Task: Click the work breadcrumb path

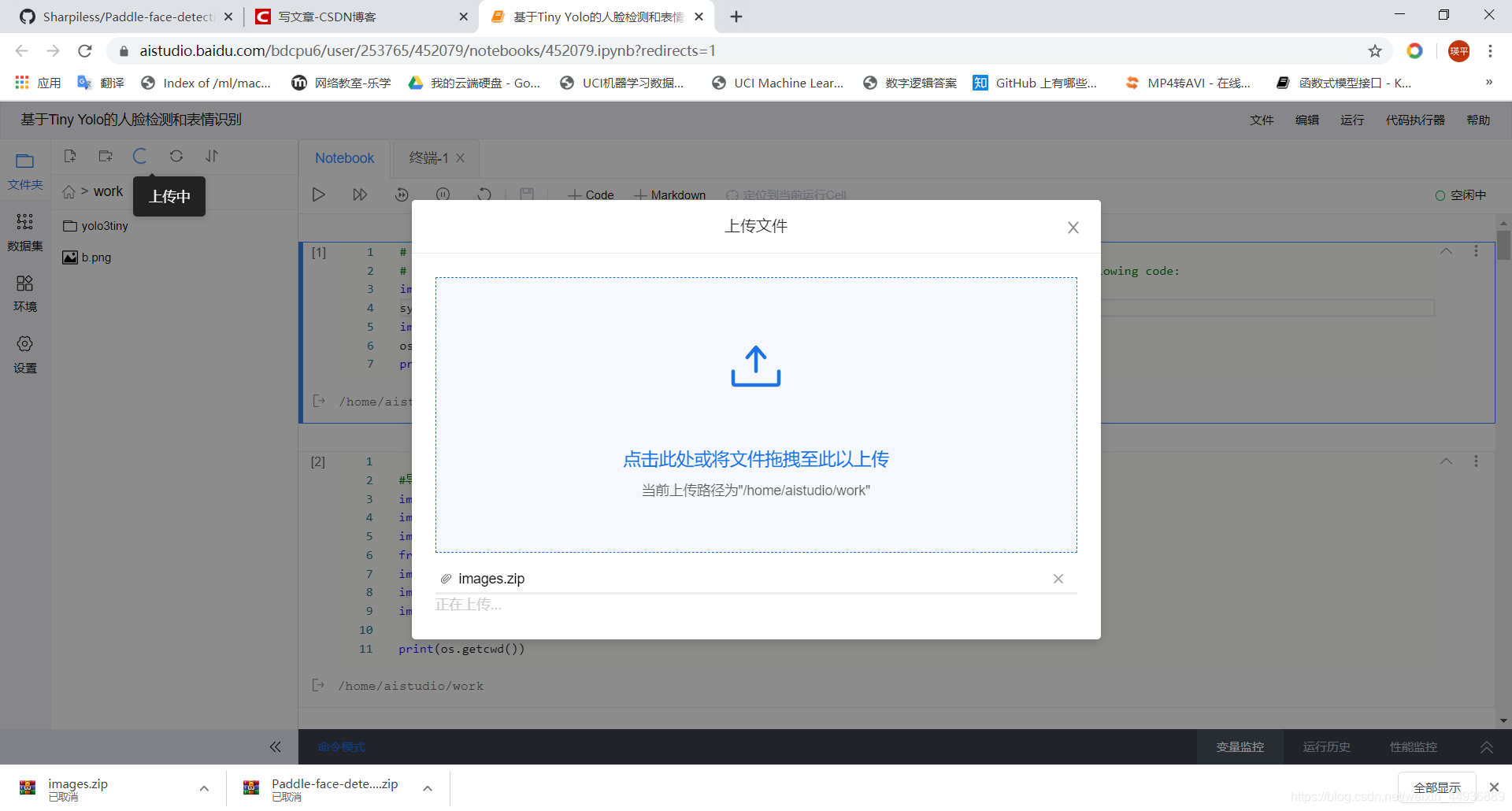Action: (x=109, y=191)
